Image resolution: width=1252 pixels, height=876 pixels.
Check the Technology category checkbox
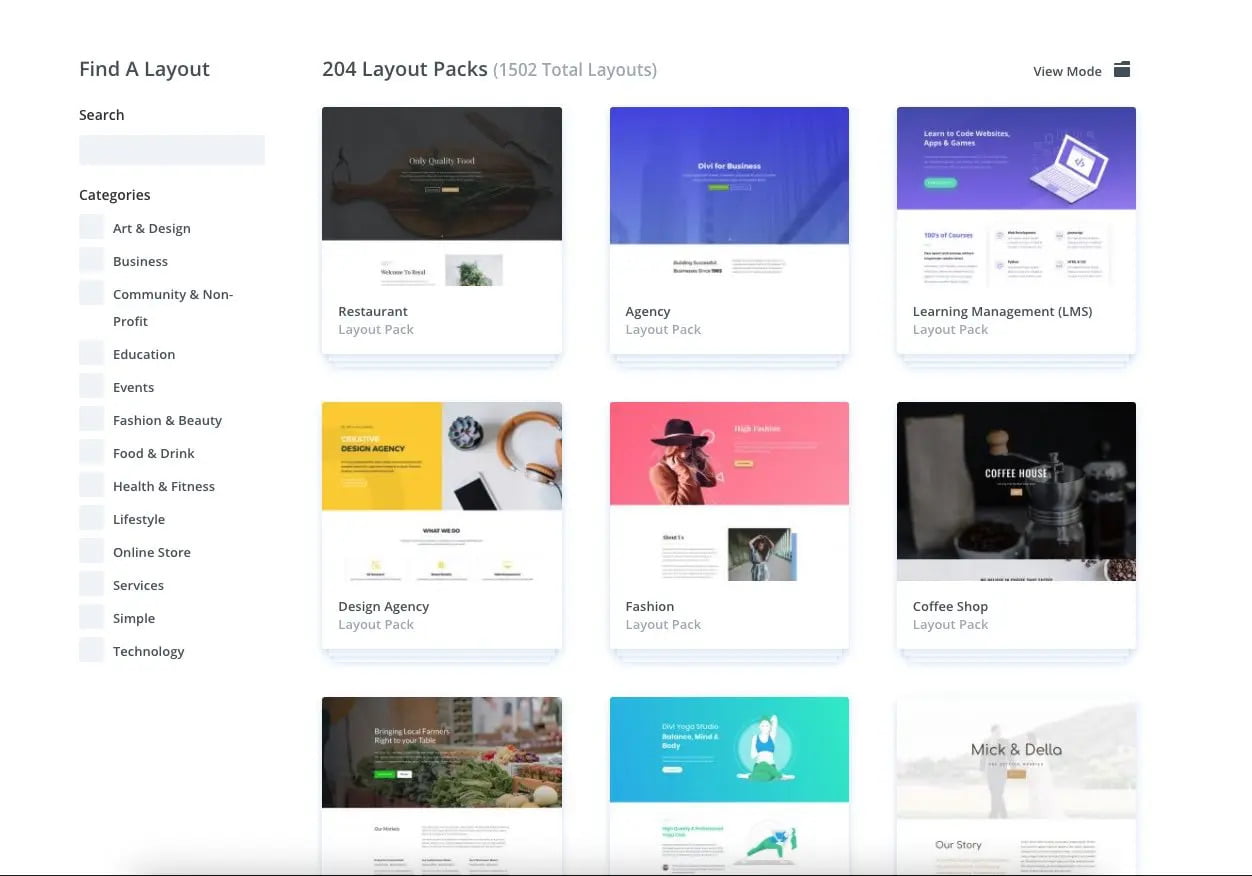coord(91,650)
